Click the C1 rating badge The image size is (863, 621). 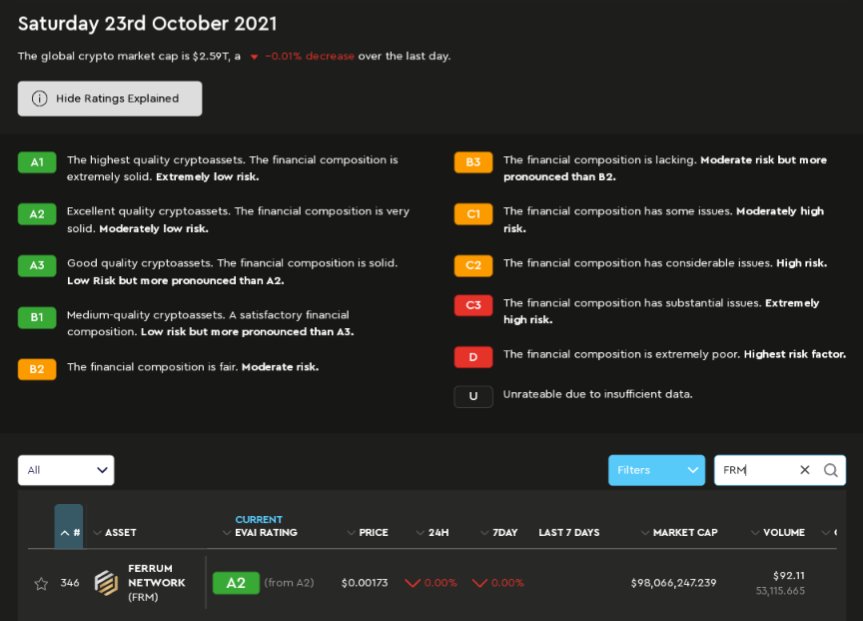473,214
